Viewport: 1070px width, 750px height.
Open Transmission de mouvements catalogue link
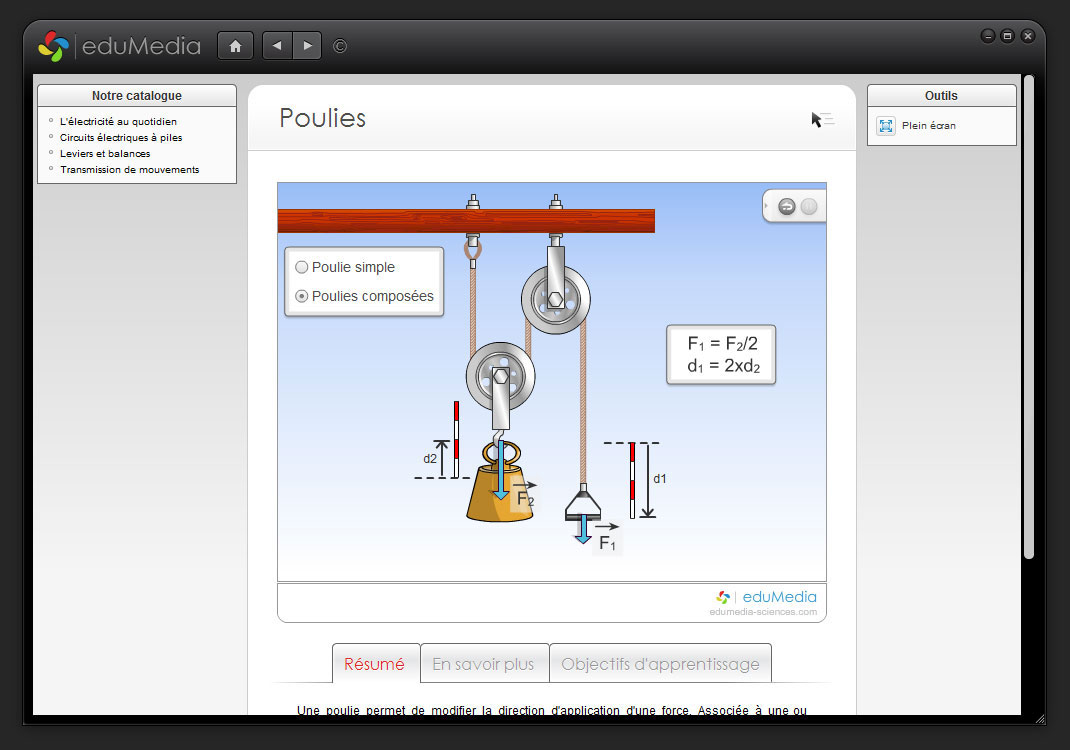click(129, 170)
